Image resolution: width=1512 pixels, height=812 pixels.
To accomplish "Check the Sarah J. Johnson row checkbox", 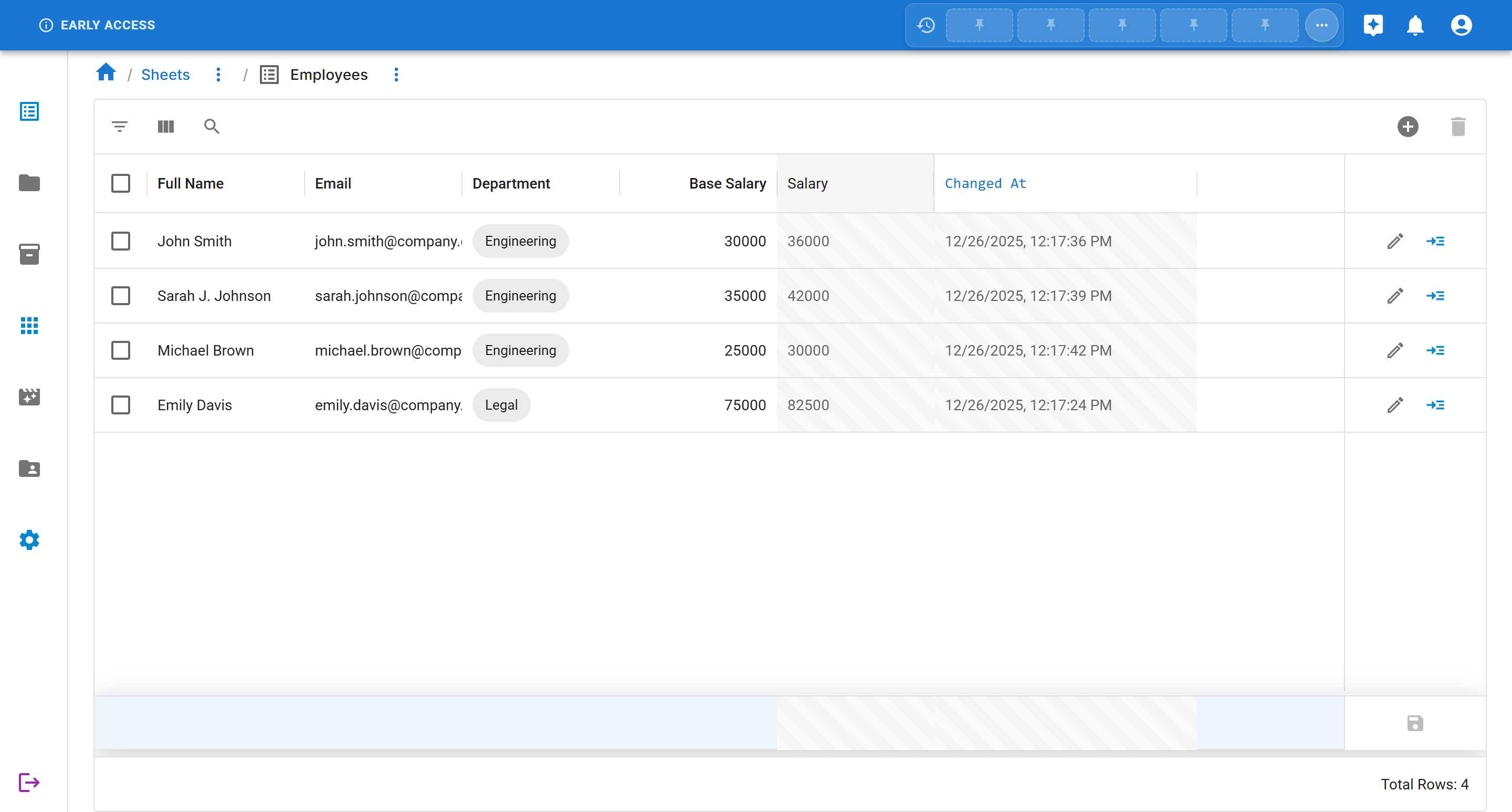I will click(x=121, y=296).
